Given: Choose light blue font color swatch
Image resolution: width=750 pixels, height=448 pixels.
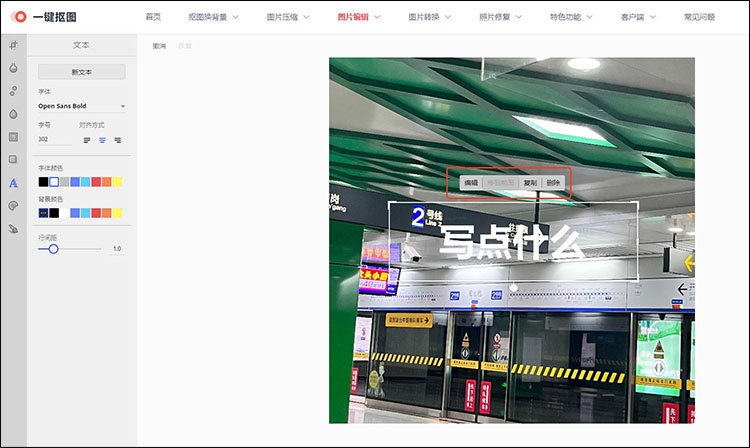Looking at the screenshot, I should click(x=86, y=182).
